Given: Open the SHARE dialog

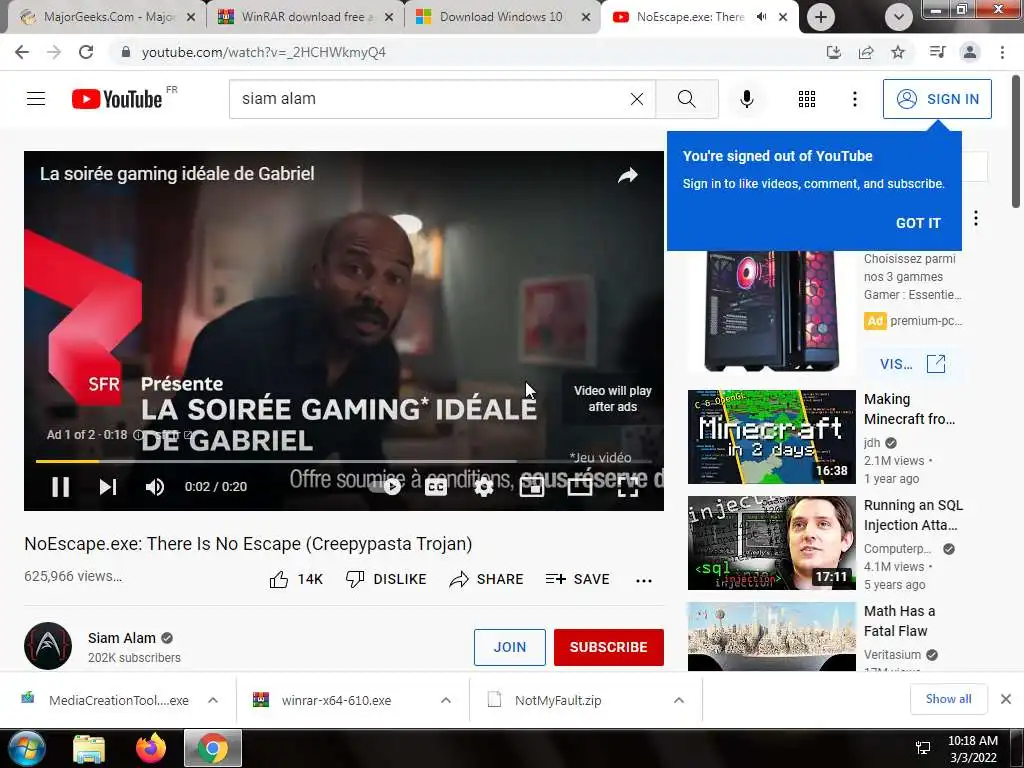Looking at the screenshot, I should click(487, 579).
